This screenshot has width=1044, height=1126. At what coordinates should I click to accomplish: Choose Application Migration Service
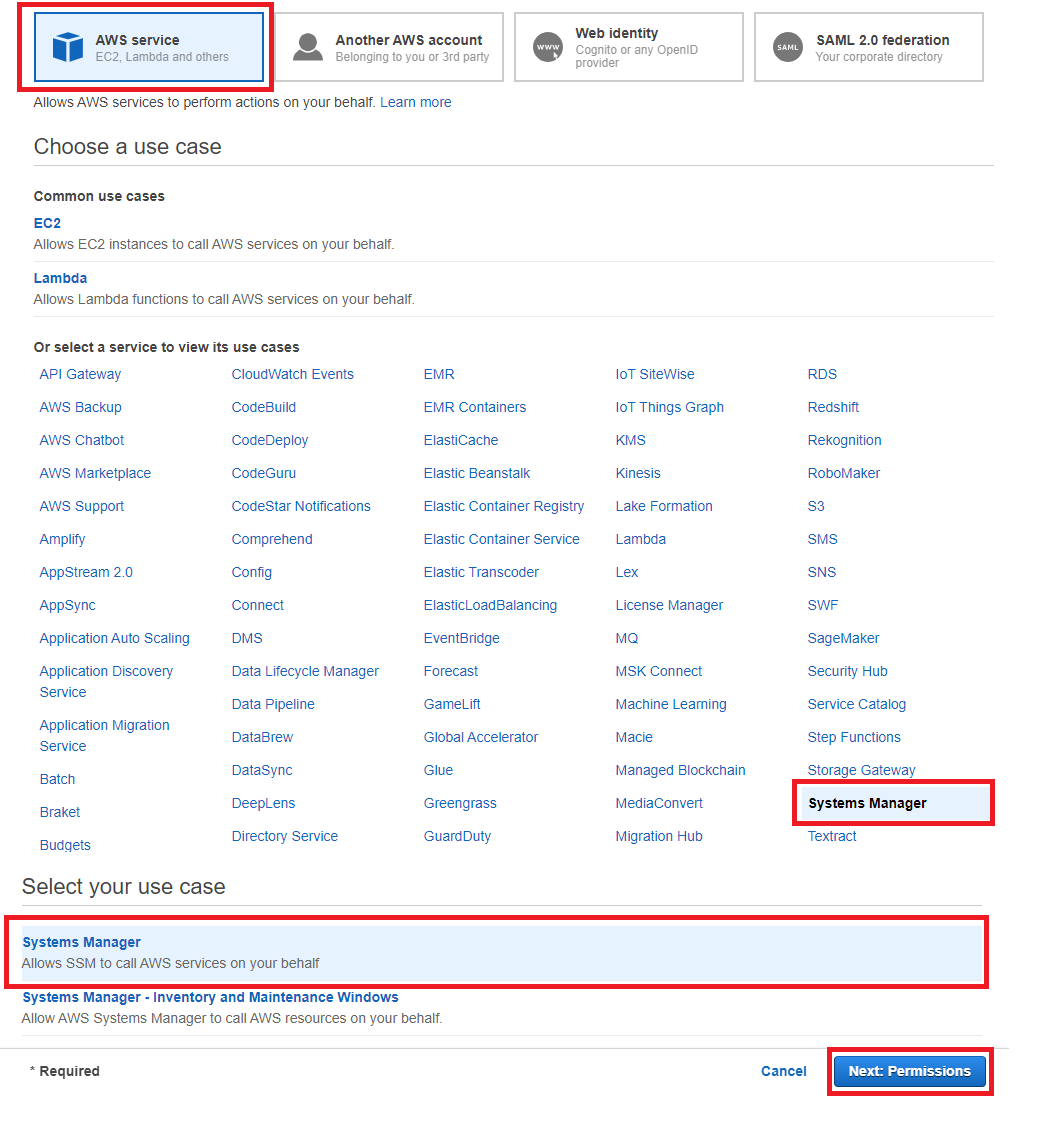(x=105, y=736)
